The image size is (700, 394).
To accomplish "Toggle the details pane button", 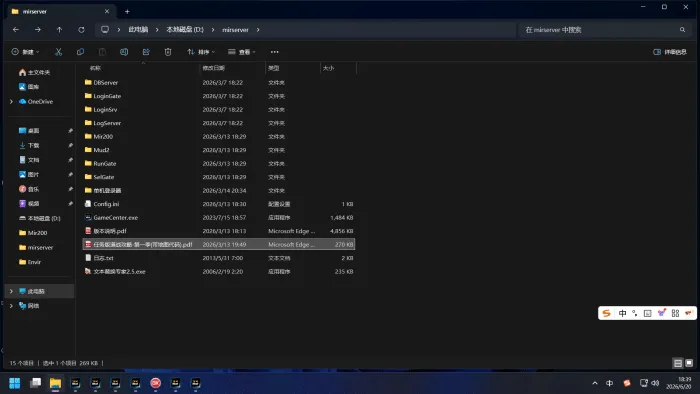I will (x=670, y=52).
